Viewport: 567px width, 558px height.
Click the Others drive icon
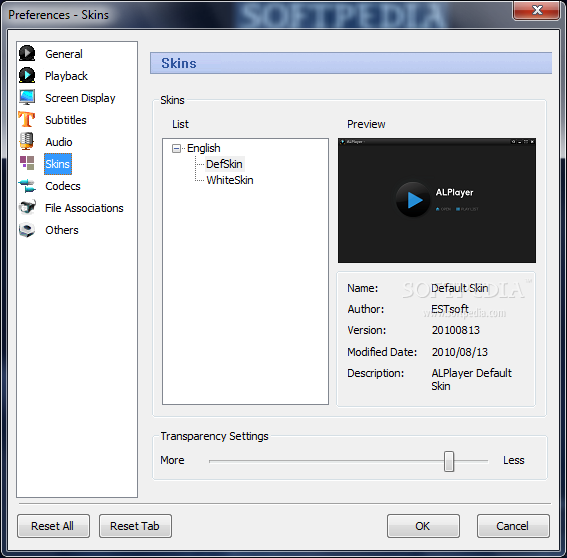point(27,230)
